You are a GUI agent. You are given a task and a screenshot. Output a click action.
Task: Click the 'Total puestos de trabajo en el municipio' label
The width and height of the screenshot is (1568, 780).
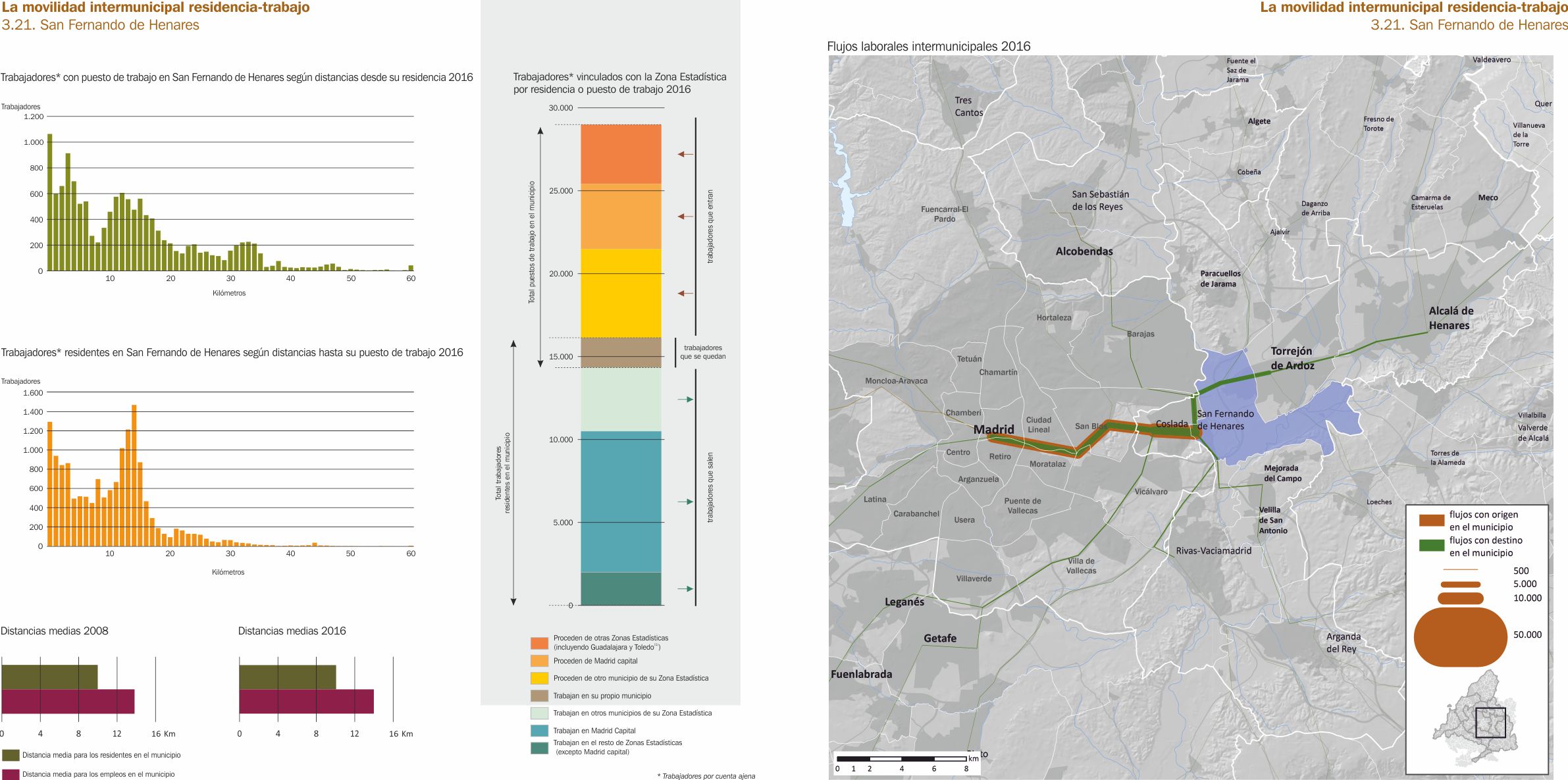532,242
